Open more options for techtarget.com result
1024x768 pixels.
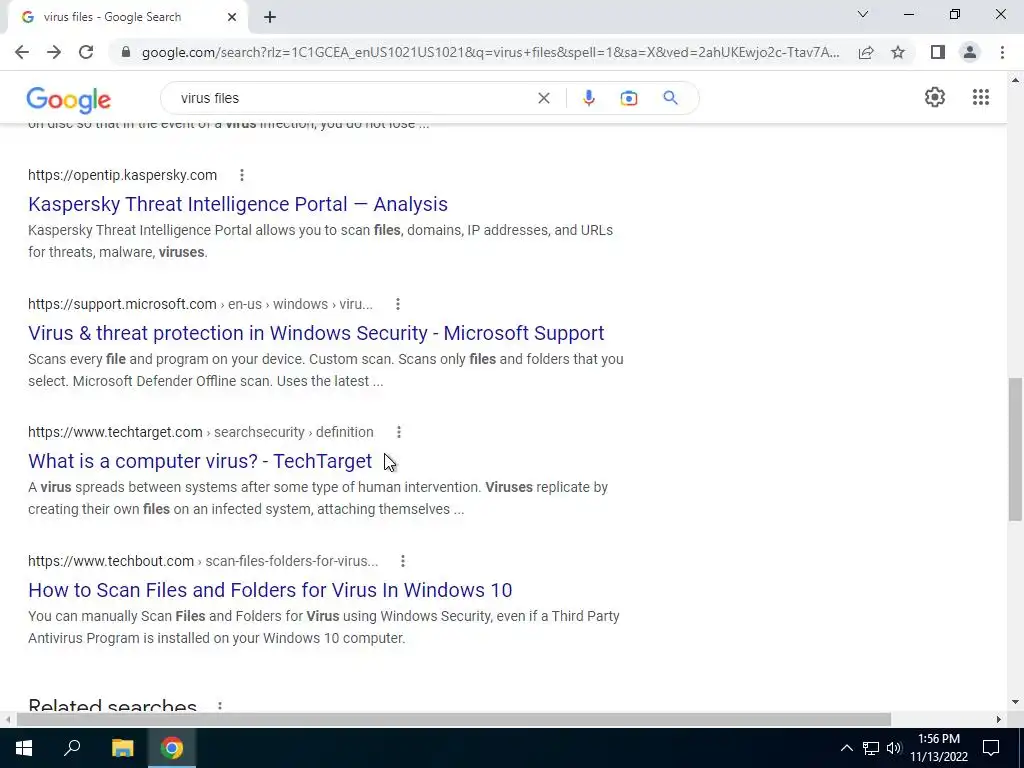(398, 432)
